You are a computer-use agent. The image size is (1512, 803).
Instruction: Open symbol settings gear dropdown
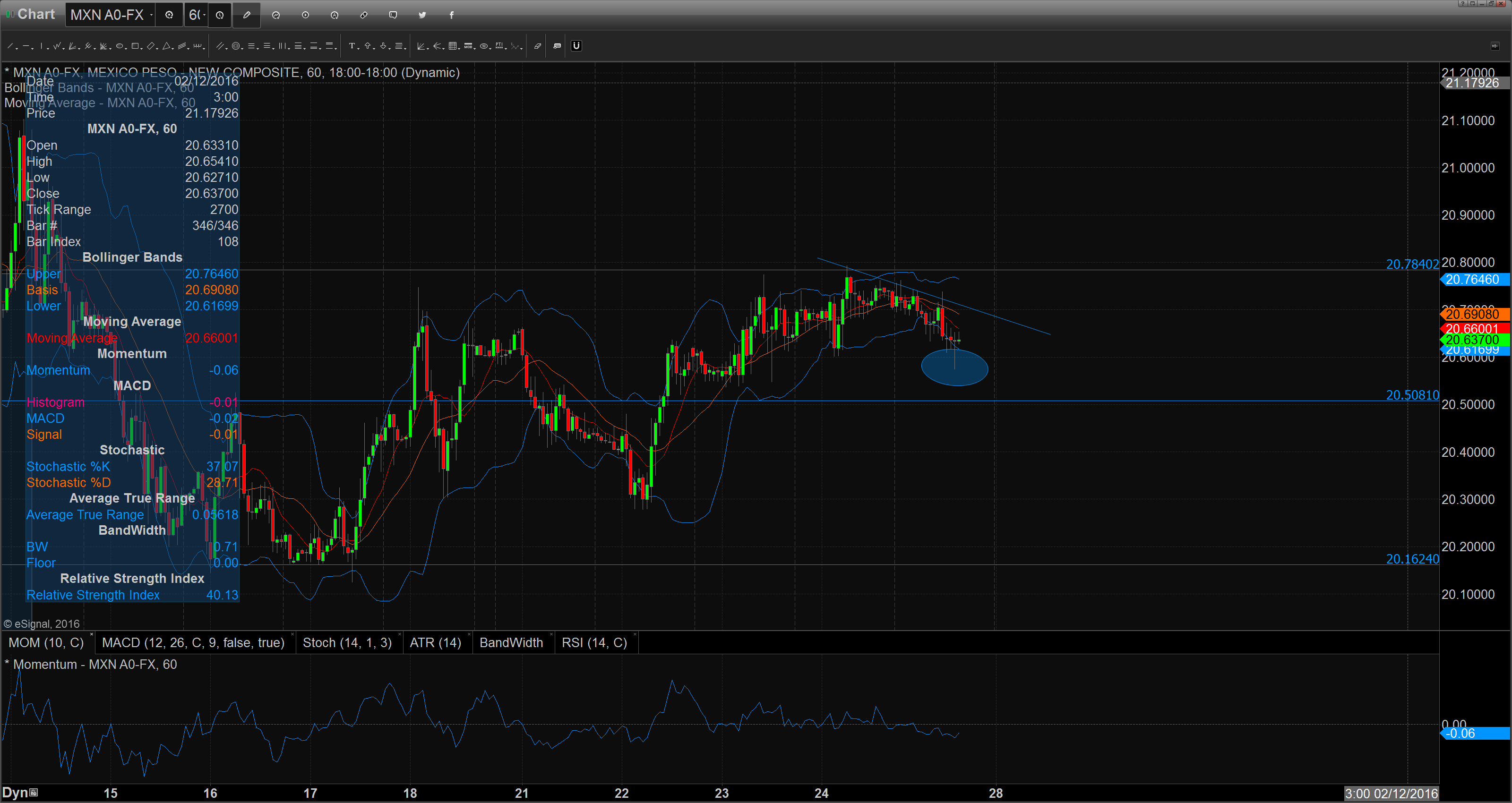[x=170, y=15]
